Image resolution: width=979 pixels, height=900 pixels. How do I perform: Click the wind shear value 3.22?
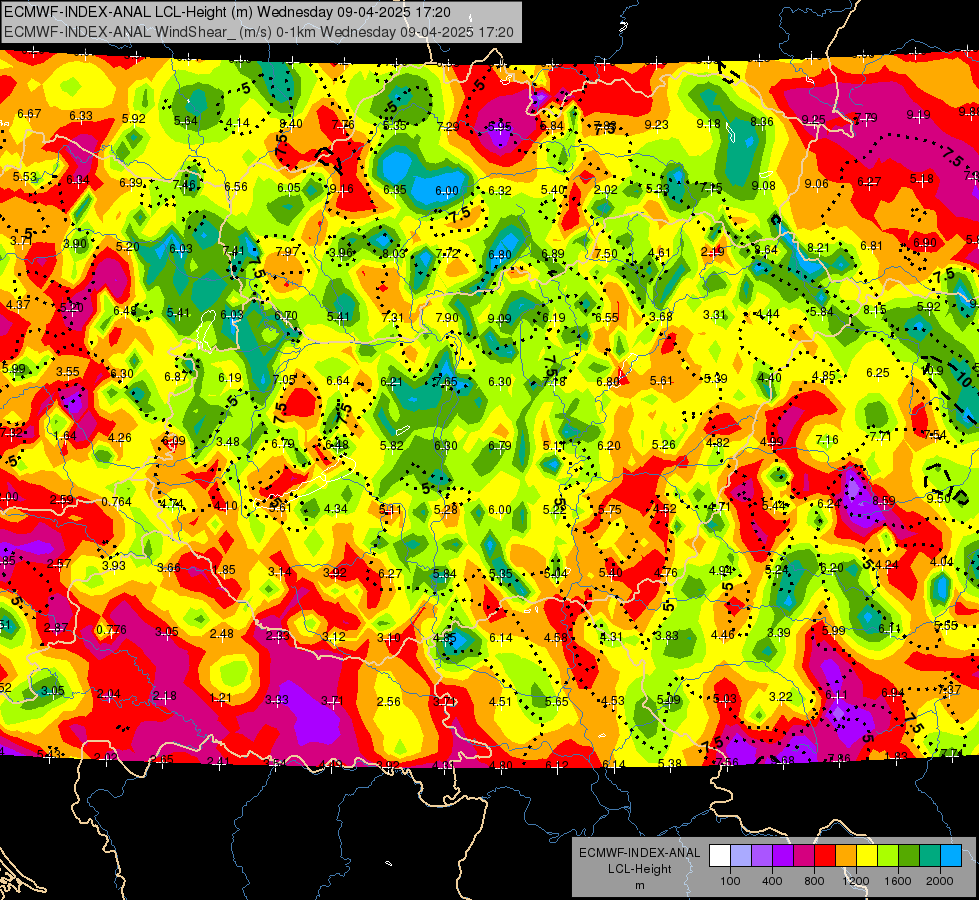pyautogui.click(x=780, y=696)
